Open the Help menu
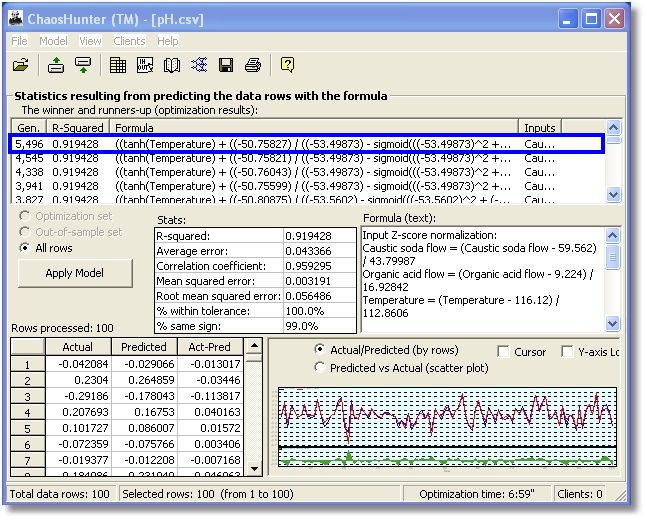 (168, 41)
